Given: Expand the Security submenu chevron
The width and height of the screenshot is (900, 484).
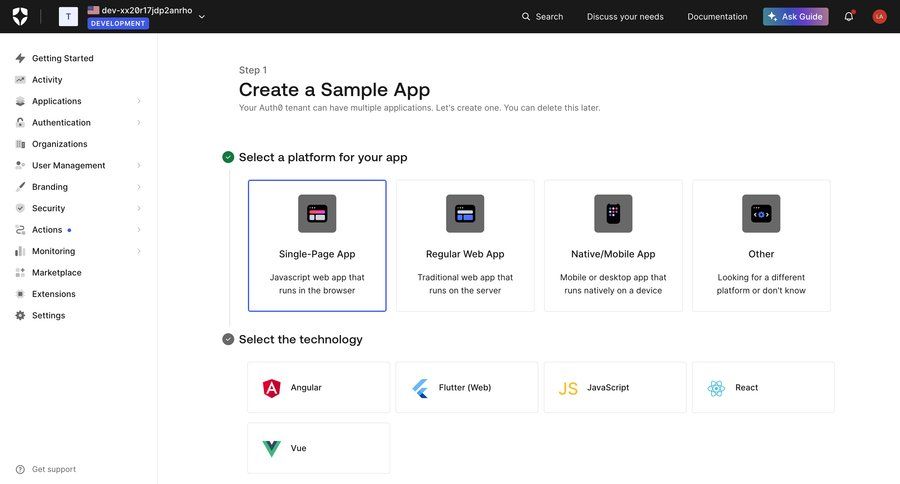Looking at the screenshot, I should tap(139, 208).
